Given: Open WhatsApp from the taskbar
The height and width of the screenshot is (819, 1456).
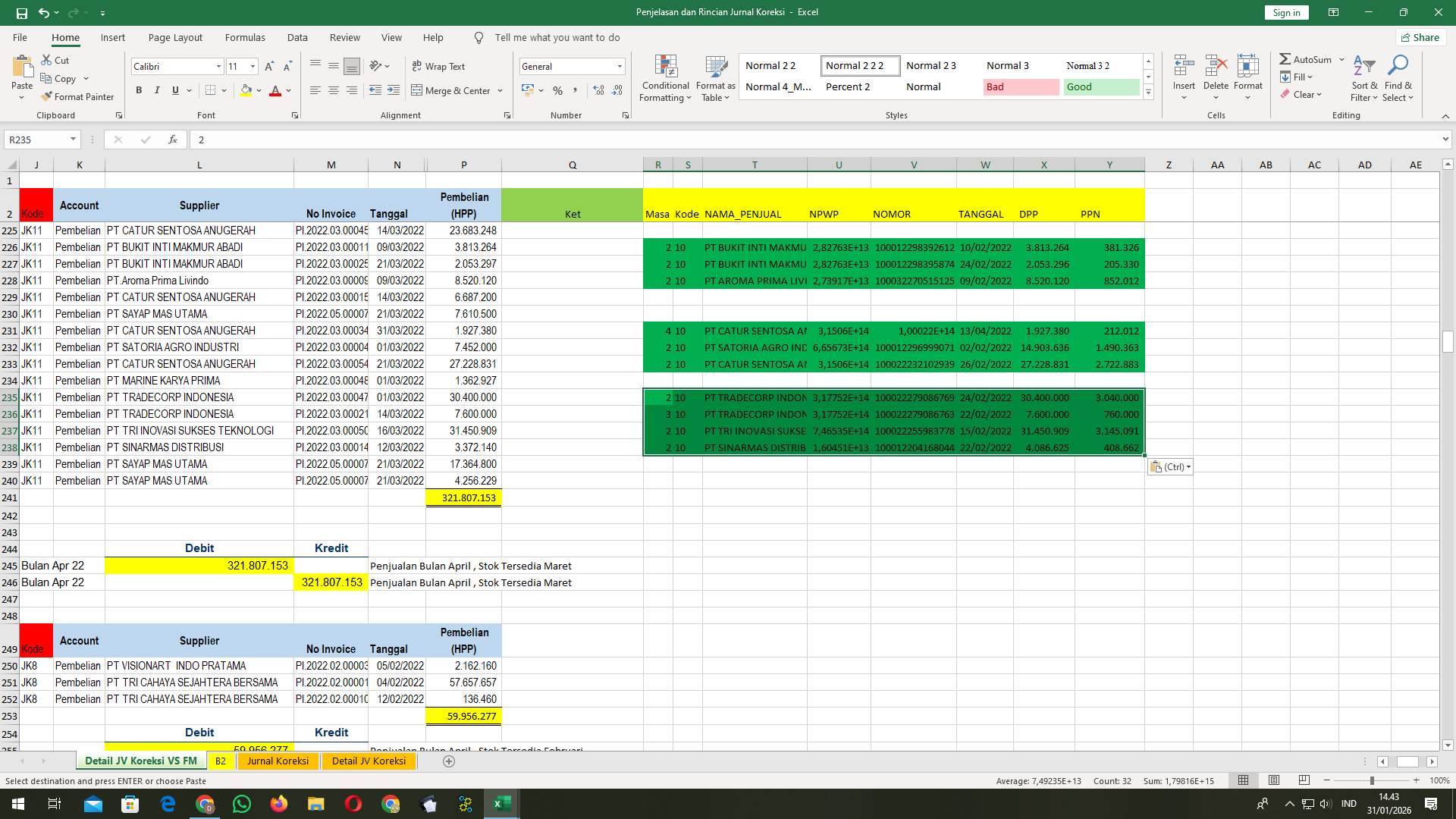Looking at the screenshot, I should coord(241,803).
